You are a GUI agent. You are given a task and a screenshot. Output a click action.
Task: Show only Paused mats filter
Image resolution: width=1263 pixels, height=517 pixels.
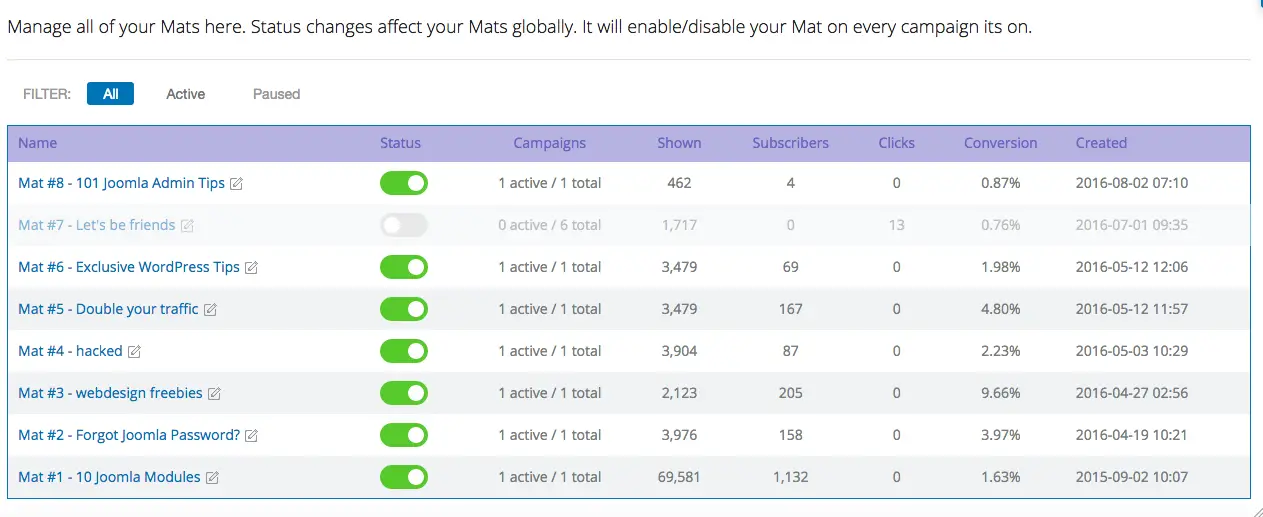click(277, 94)
